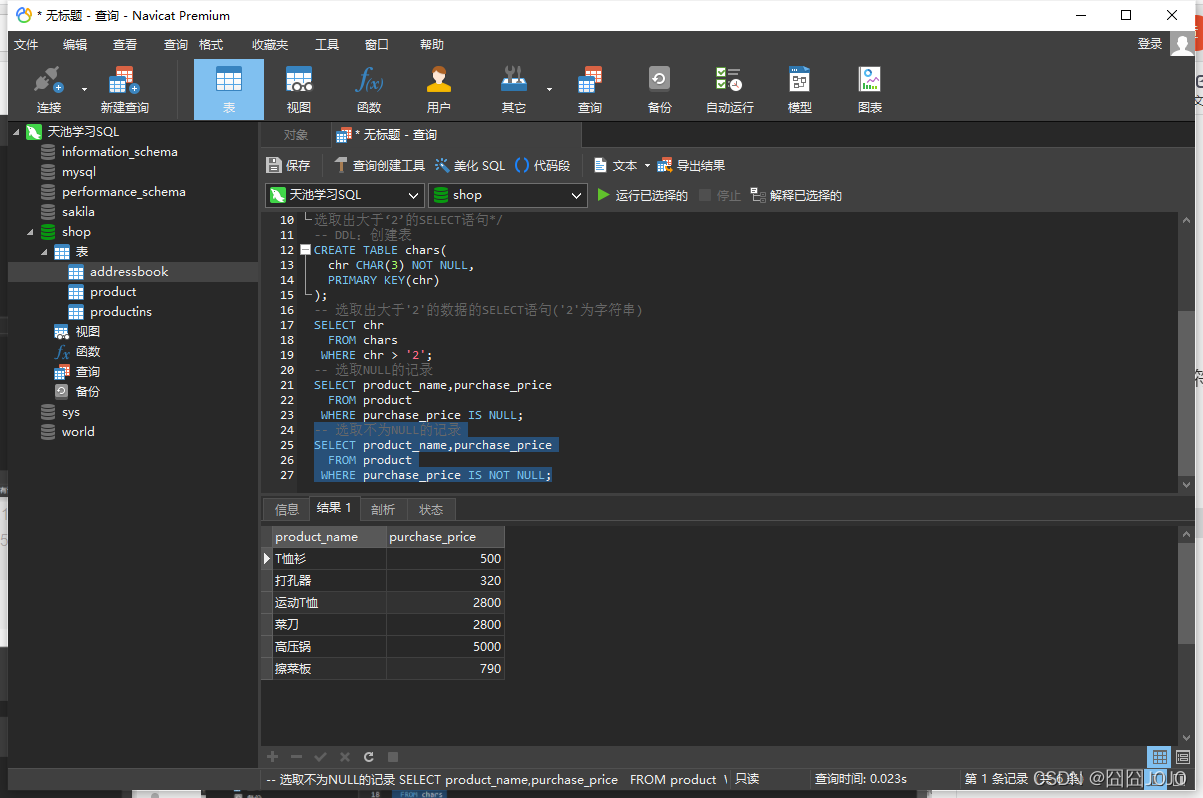Open the 查看 menu
The height and width of the screenshot is (798, 1203).
pyautogui.click(x=125, y=45)
